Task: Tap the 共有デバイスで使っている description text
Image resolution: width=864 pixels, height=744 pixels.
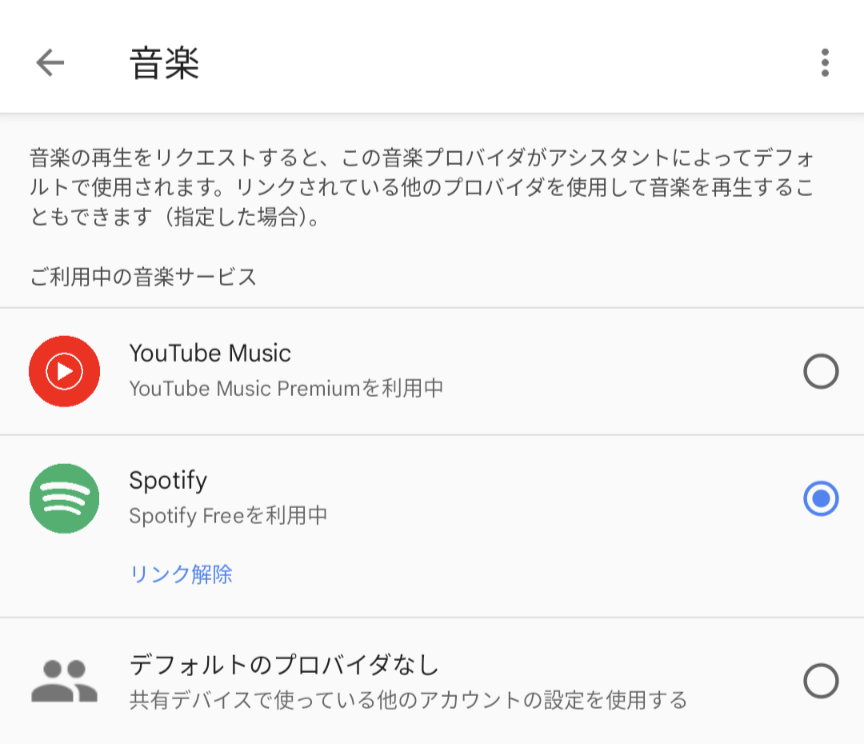Action: tap(408, 700)
